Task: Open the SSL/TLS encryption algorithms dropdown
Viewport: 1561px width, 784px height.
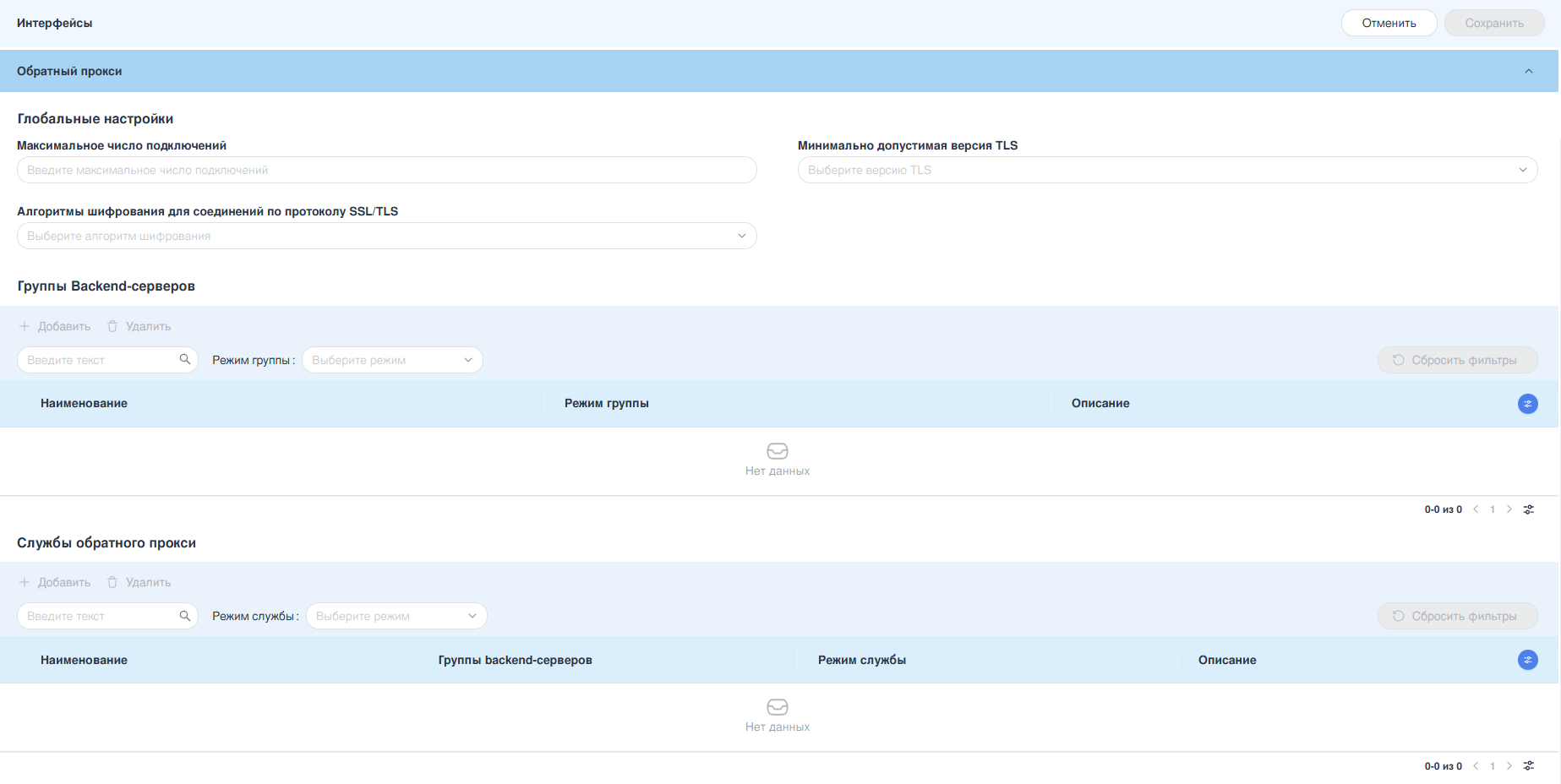Action: tap(386, 236)
